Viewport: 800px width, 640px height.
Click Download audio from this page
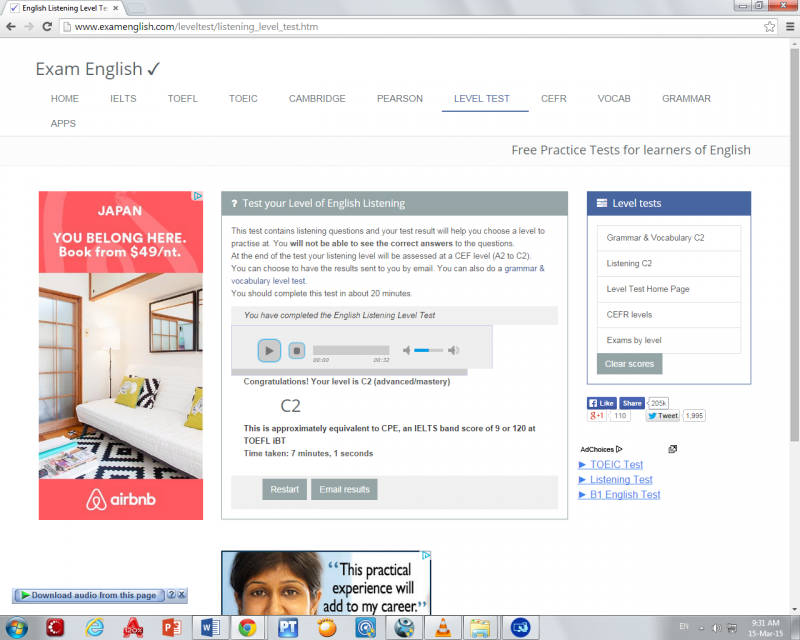[89, 595]
